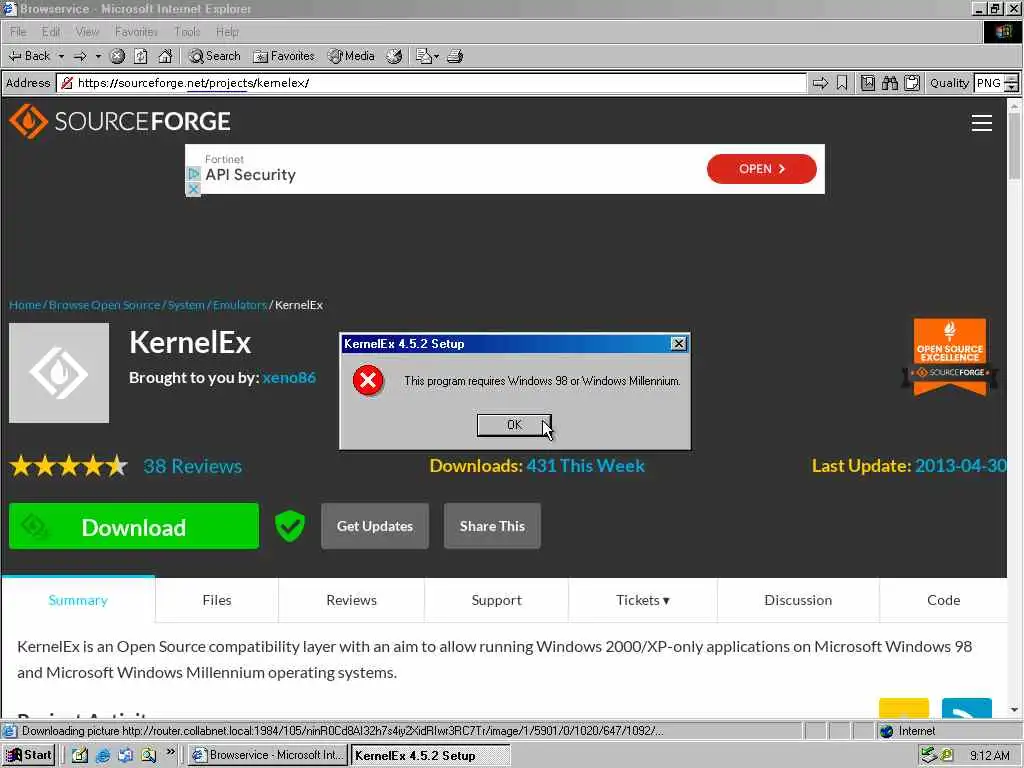Click OK in KernelEx Setup dialog
The image size is (1024, 768).
tap(514, 425)
